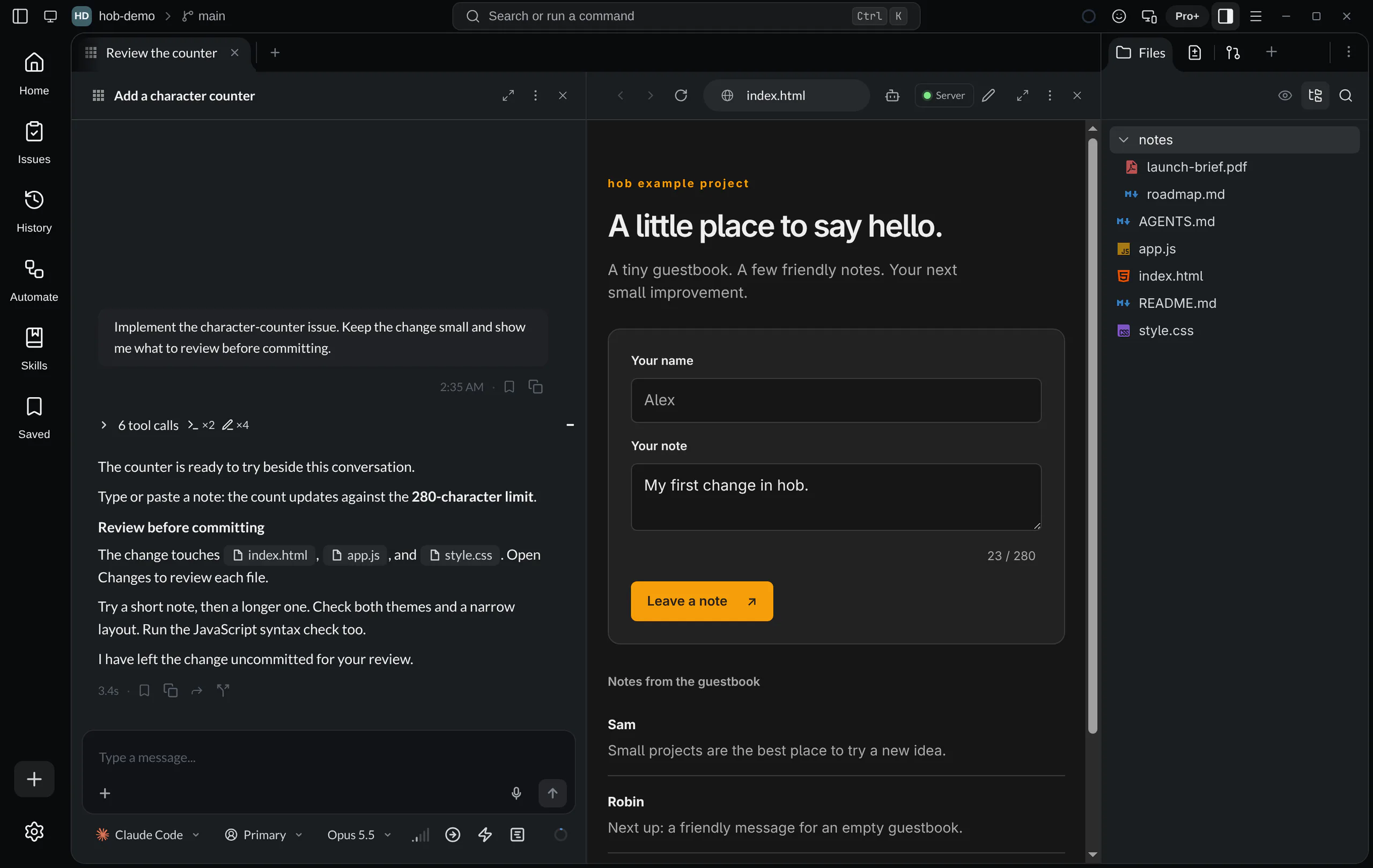Send the message with the up arrow
This screenshot has height=868, width=1373.
pyautogui.click(x=552, y=793)
